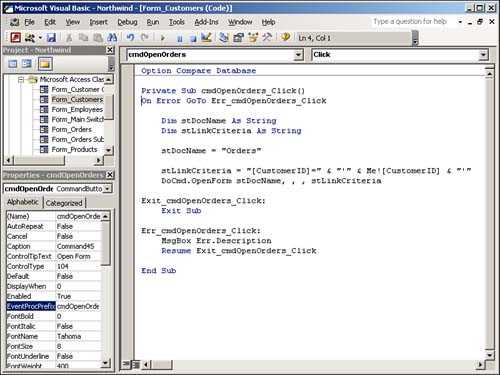
Task: Click the Break pause icon
Action: tap(179, 39)
